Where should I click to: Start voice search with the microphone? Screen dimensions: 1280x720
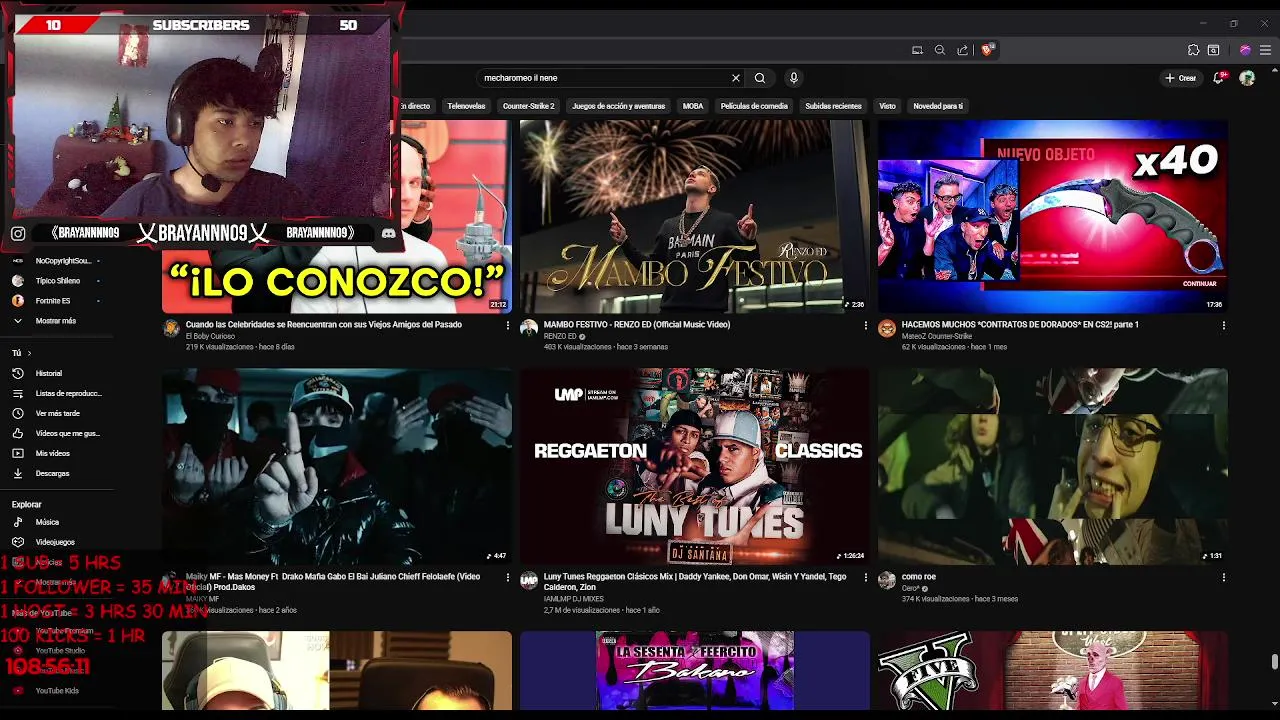(793, 78)
